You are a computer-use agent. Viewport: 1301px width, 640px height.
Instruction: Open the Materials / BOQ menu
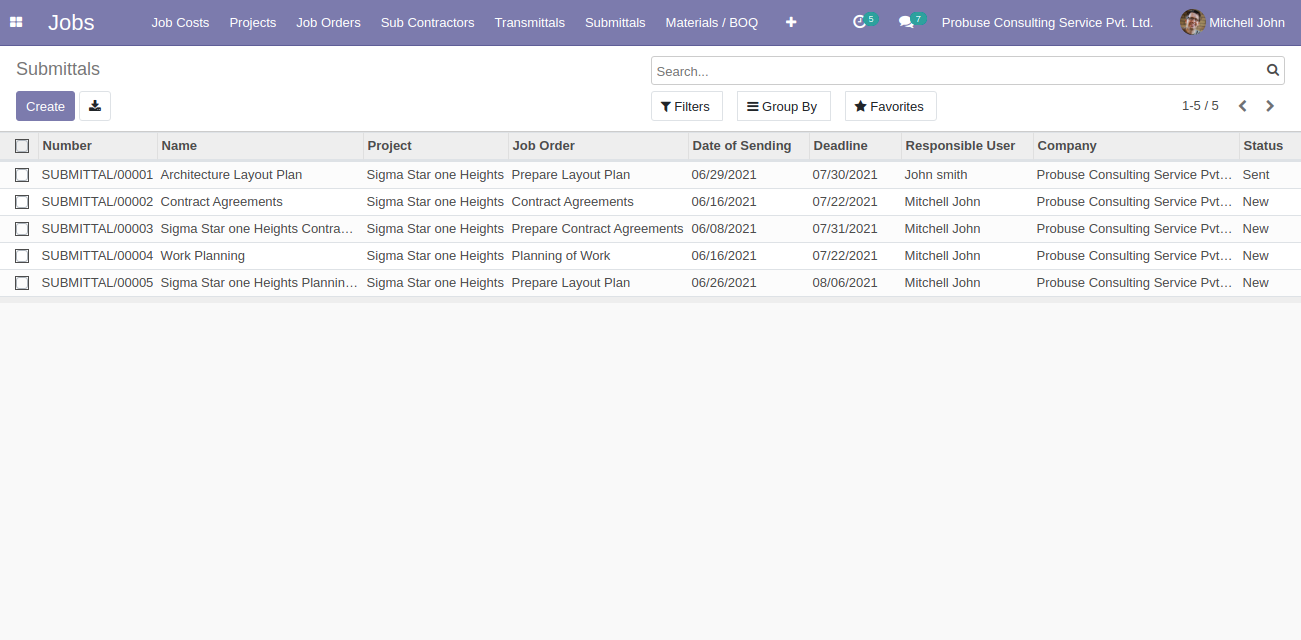point(712,22)
